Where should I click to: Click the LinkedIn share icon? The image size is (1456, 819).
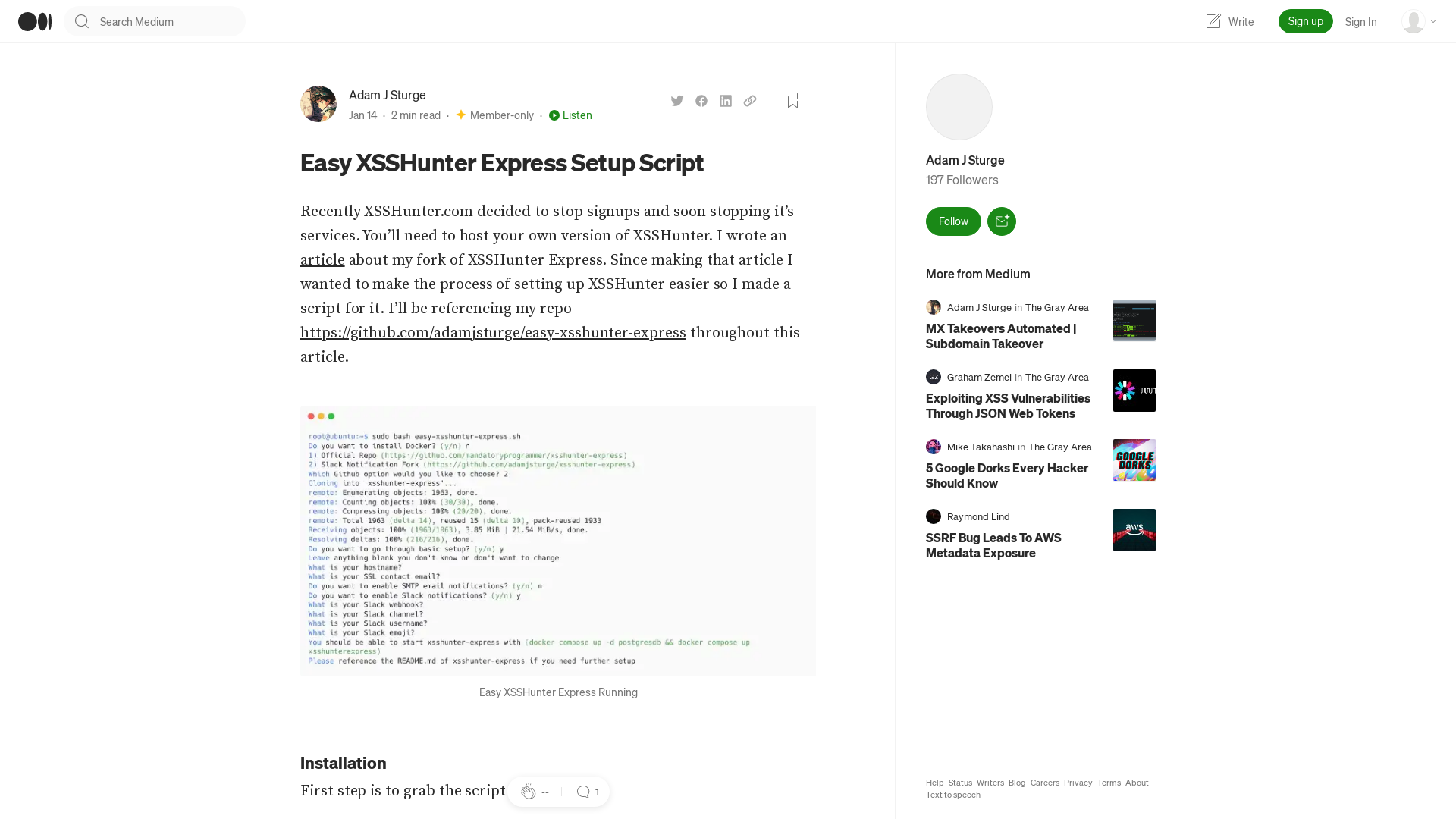pos(725,100)
